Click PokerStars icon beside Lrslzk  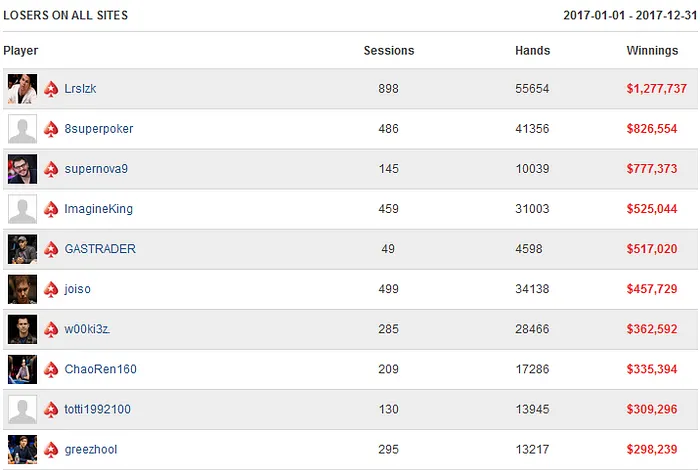tap(51, 89)
